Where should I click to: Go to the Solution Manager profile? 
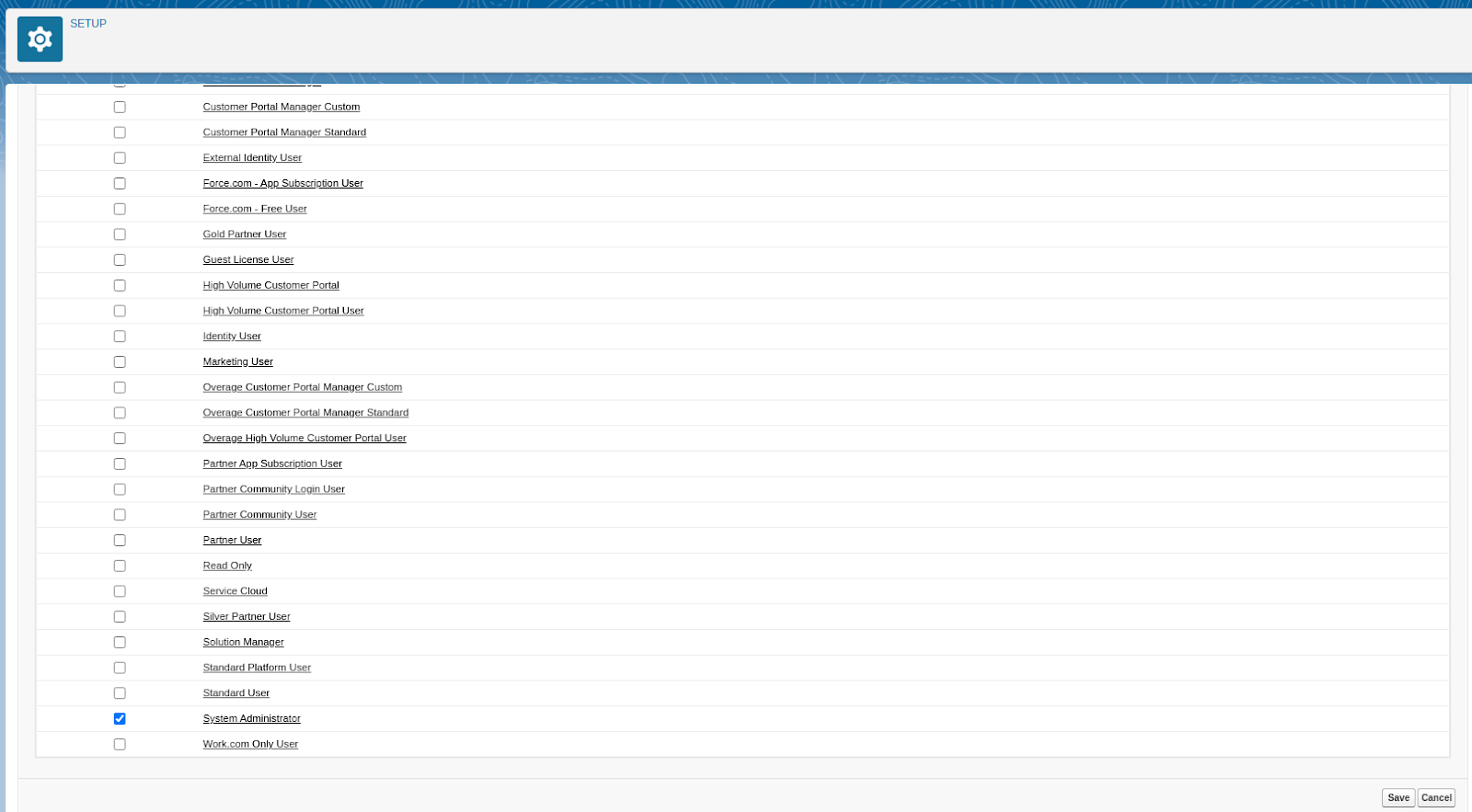[244, 643]
